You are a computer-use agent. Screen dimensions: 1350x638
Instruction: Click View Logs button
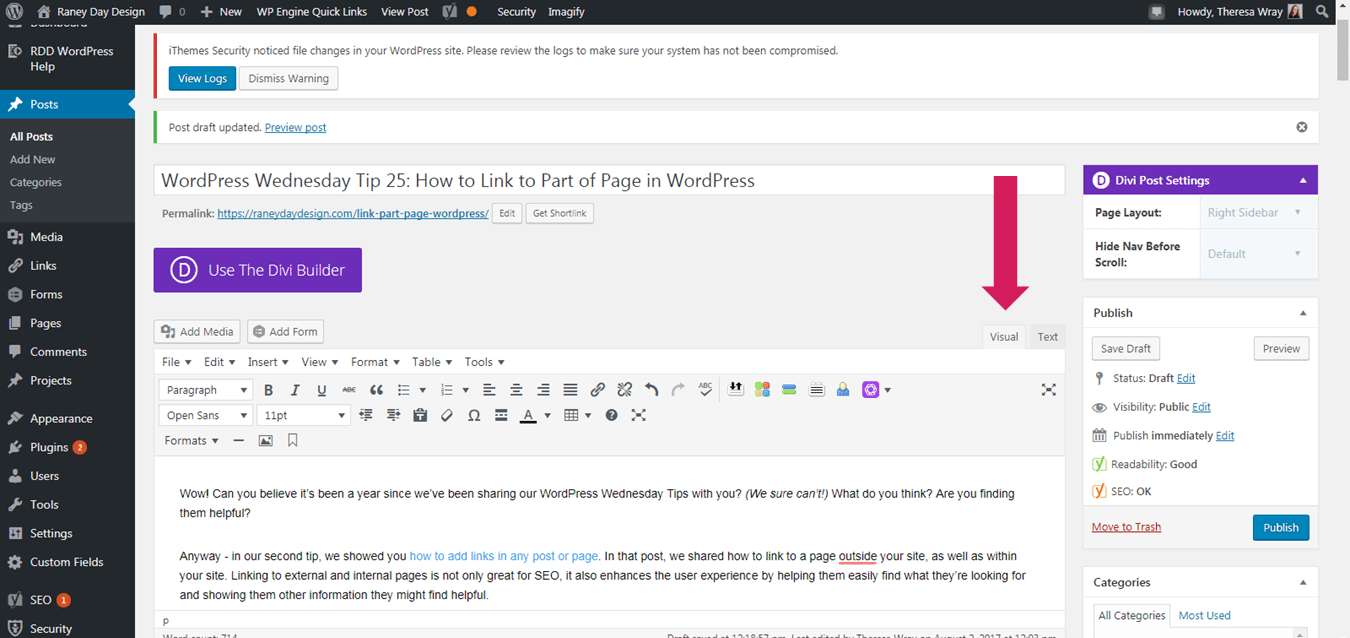click(x=202, y=78)
